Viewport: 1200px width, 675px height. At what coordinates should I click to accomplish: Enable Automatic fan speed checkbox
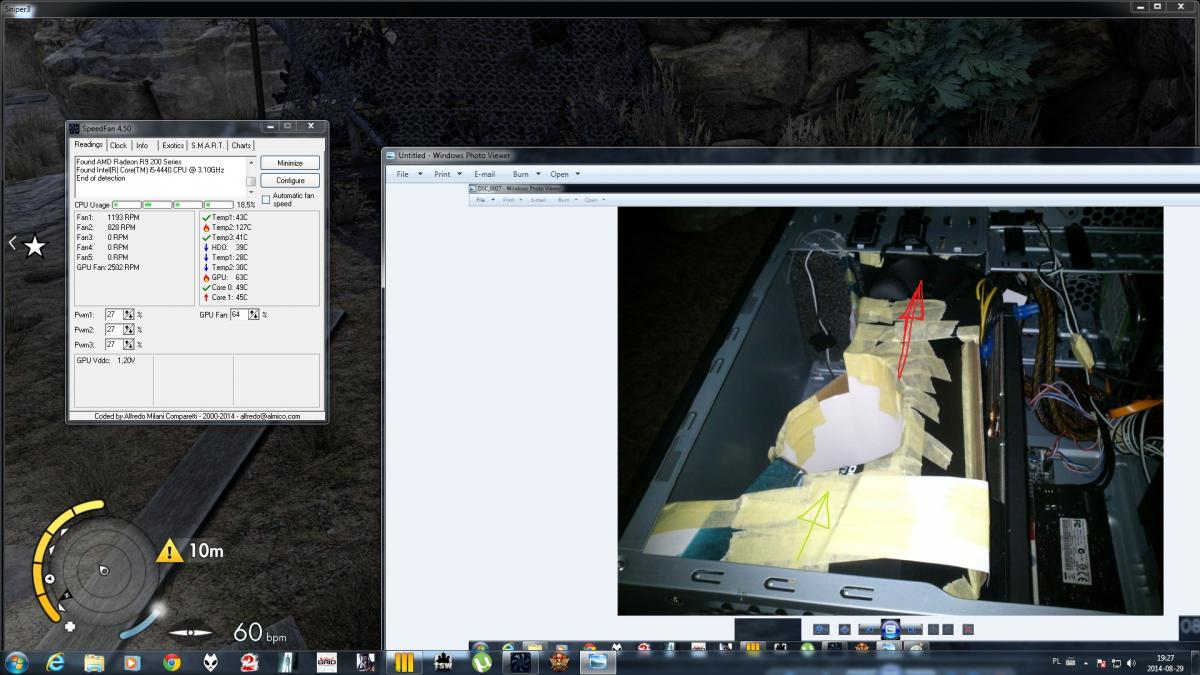pyautogui.click(x=266, y=199)
